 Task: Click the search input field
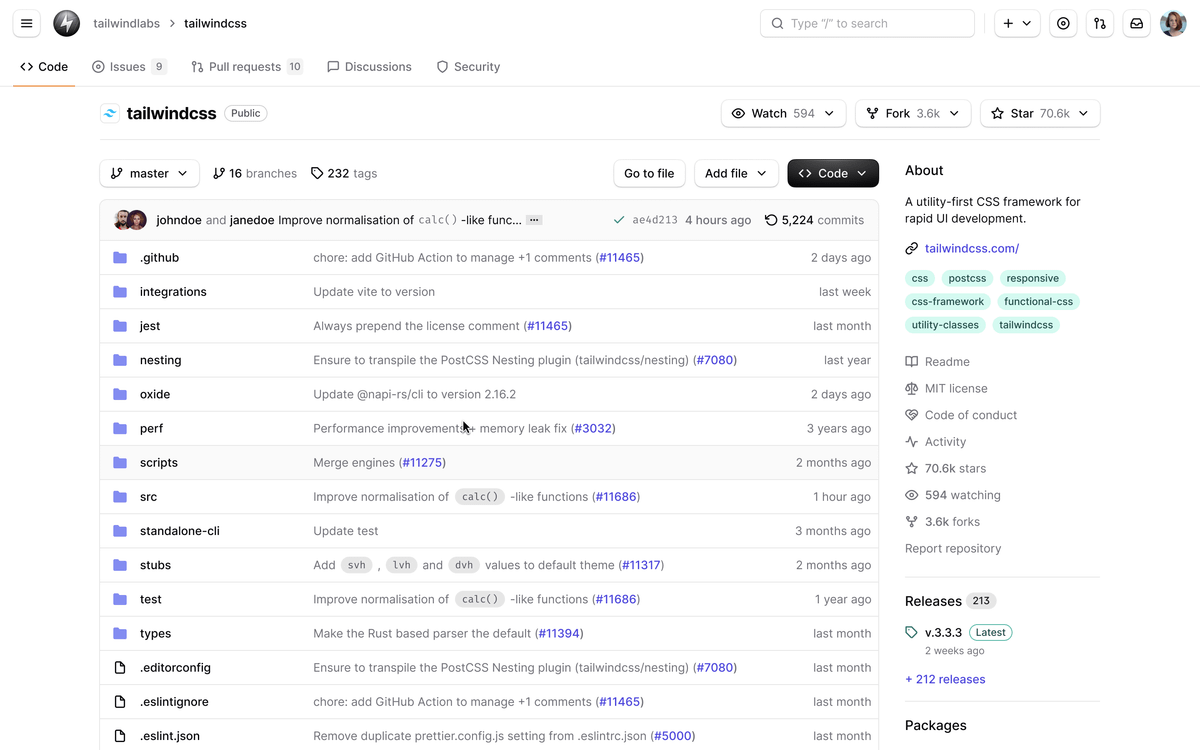pos(867,23)
